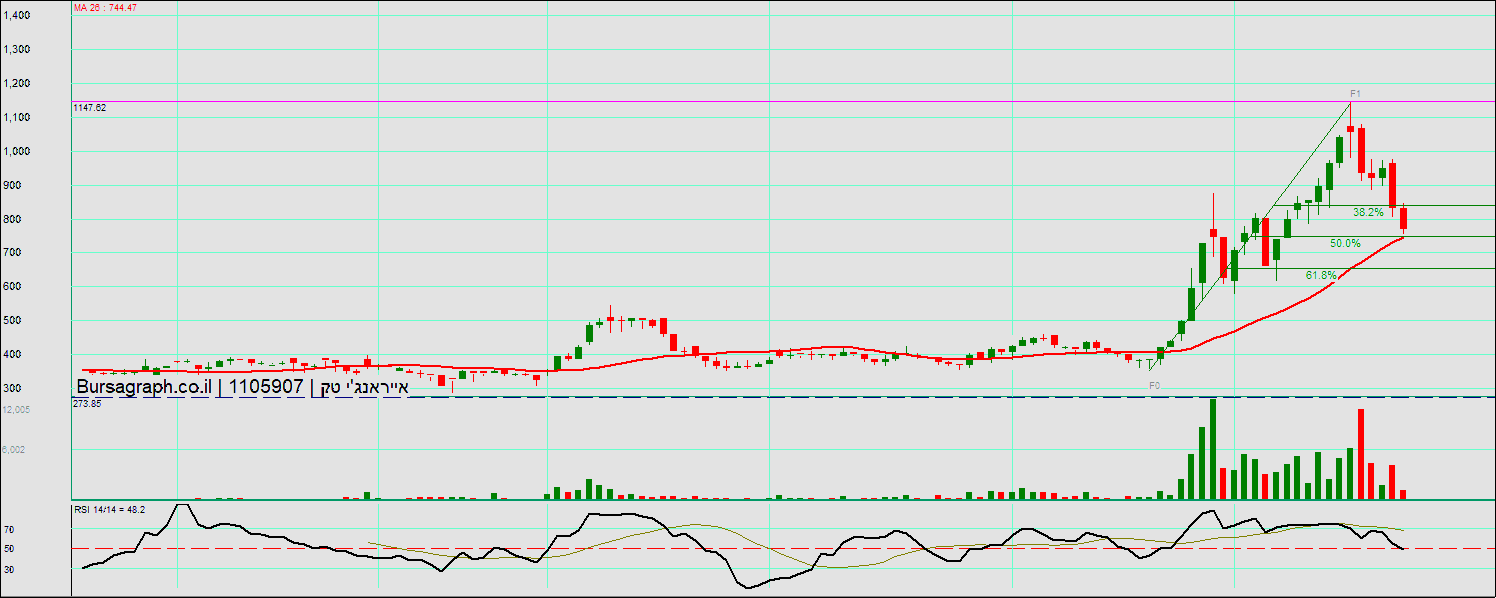Click the 12,005 volume axis label
Viewport: 1496px width, 598px height.
point(16,410)
